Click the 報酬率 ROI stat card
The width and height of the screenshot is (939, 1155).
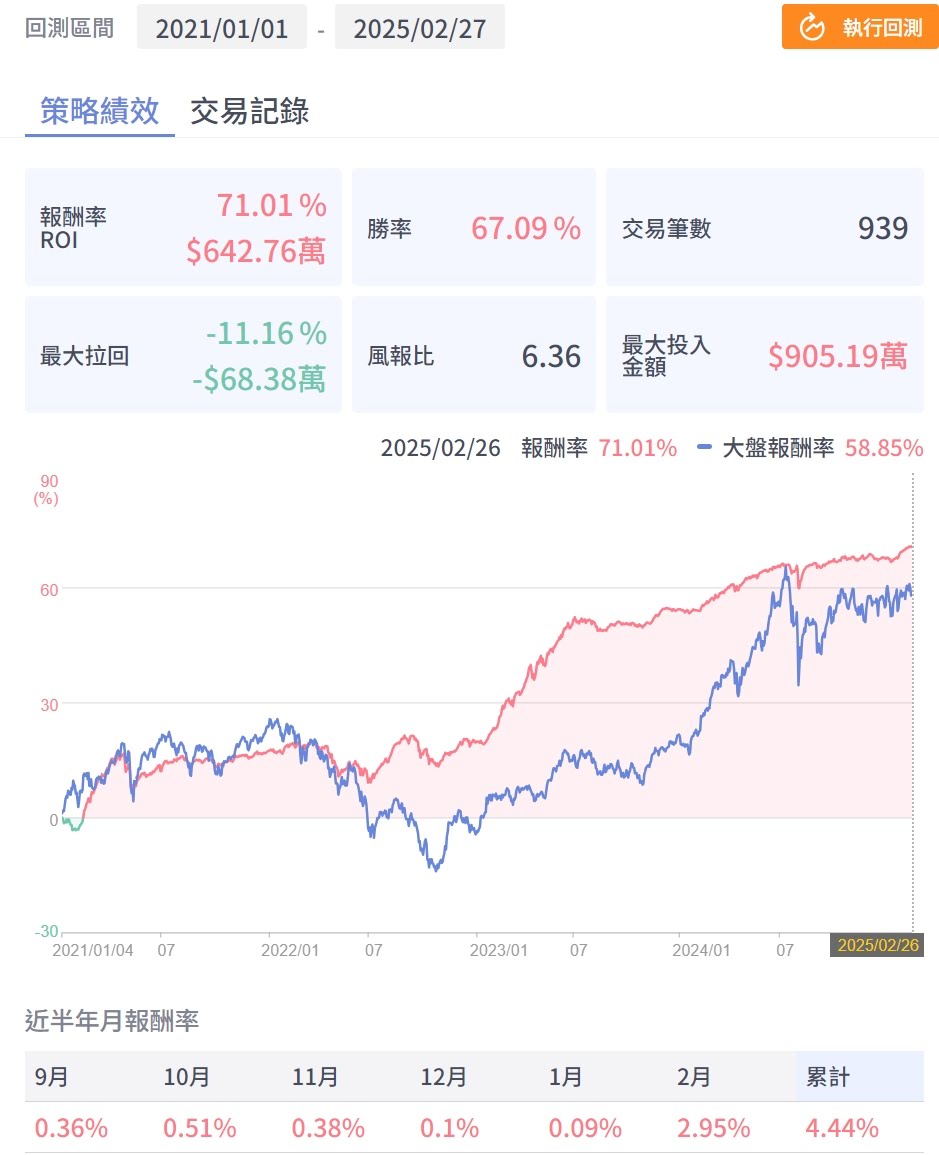pos(183,227)
